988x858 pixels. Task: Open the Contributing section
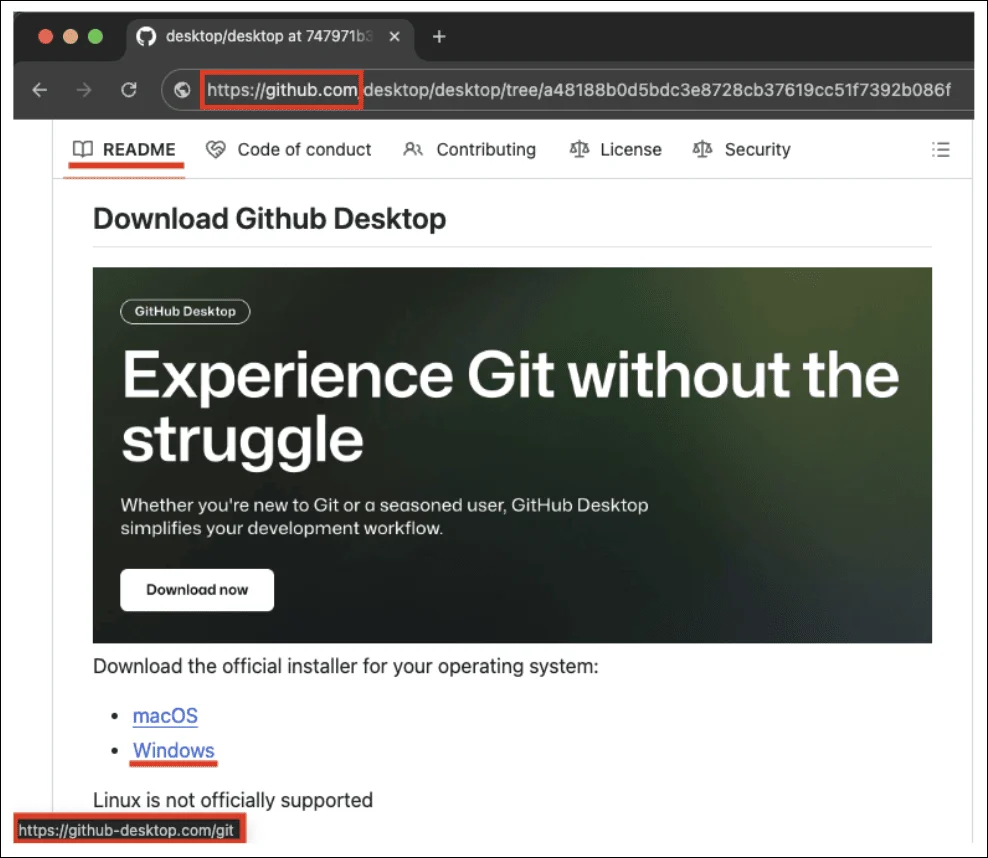click(x=486, y=148)
